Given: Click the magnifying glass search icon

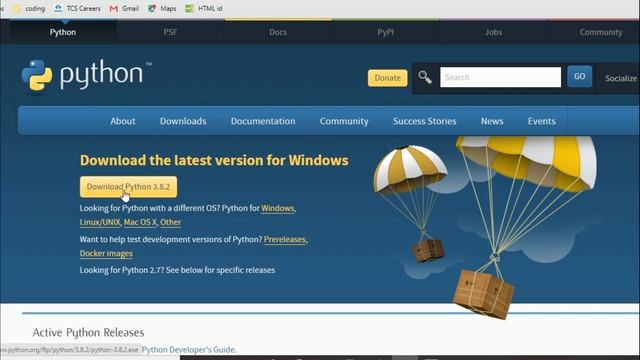Looking at the screenshot, I should click(425, 77).
